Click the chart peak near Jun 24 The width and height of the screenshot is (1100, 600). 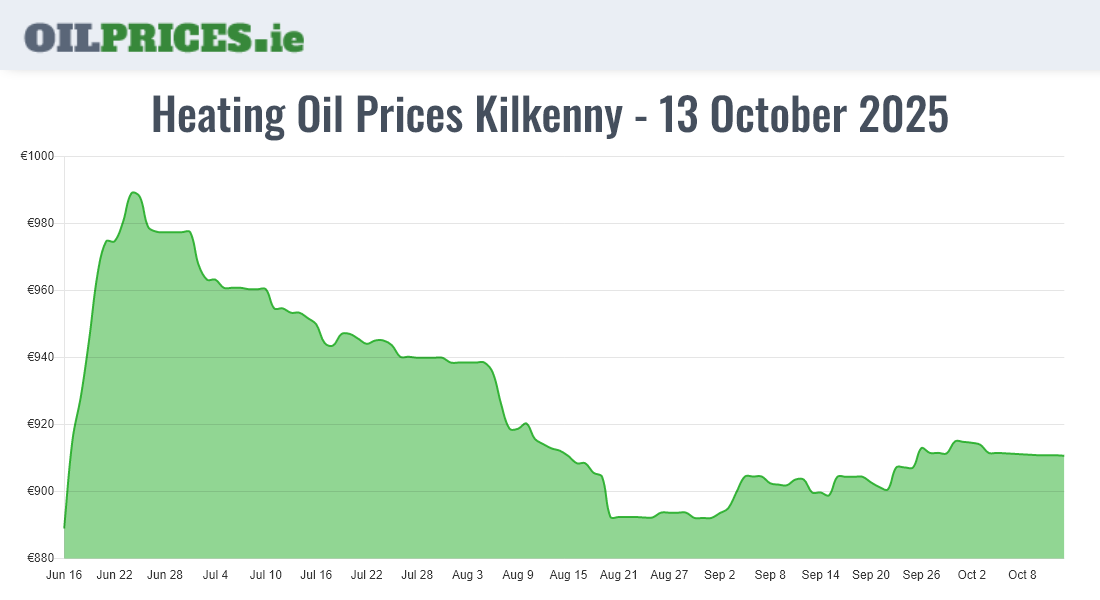(133, 192)
